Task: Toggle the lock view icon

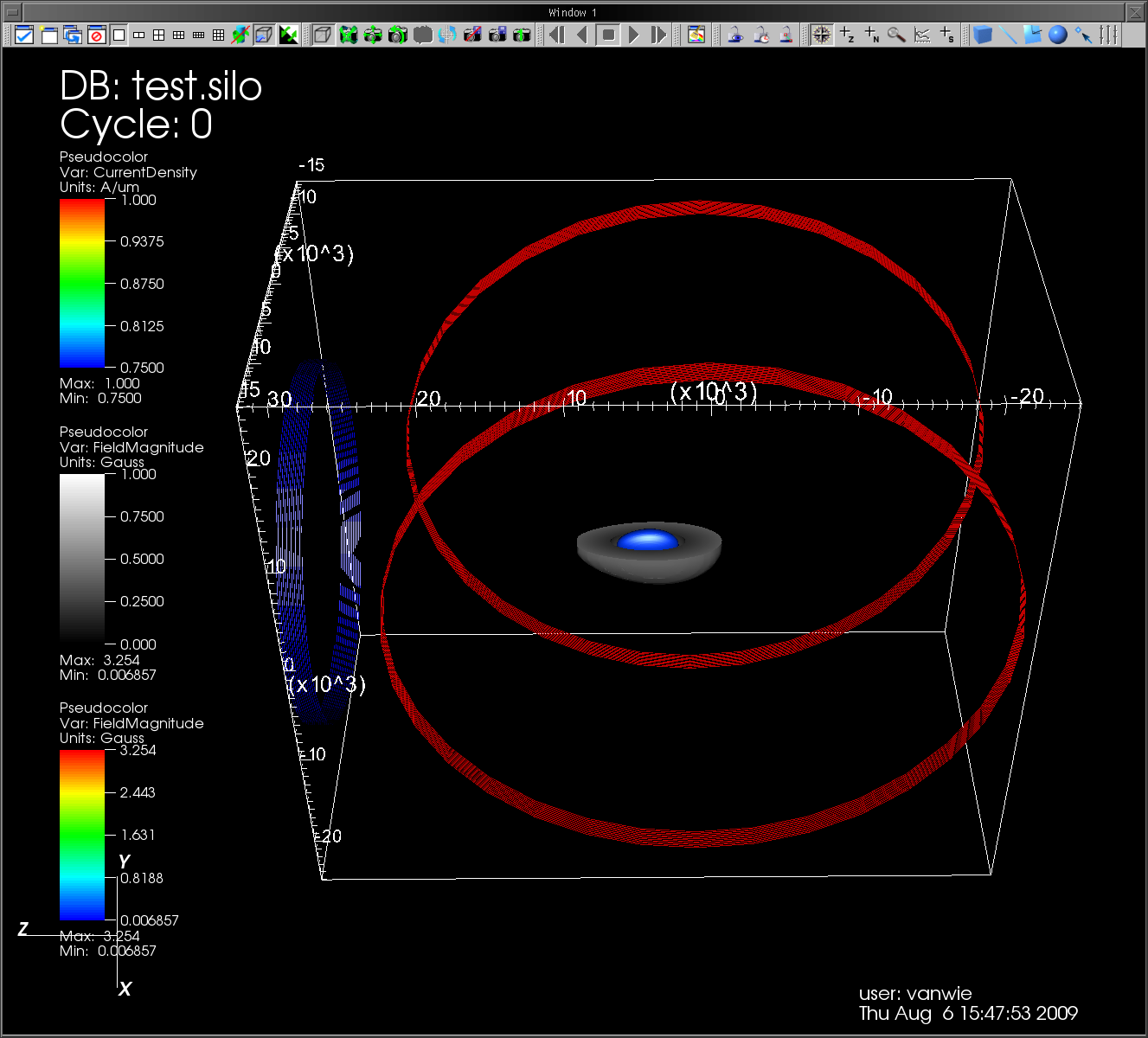Action: tap(734, 35)
